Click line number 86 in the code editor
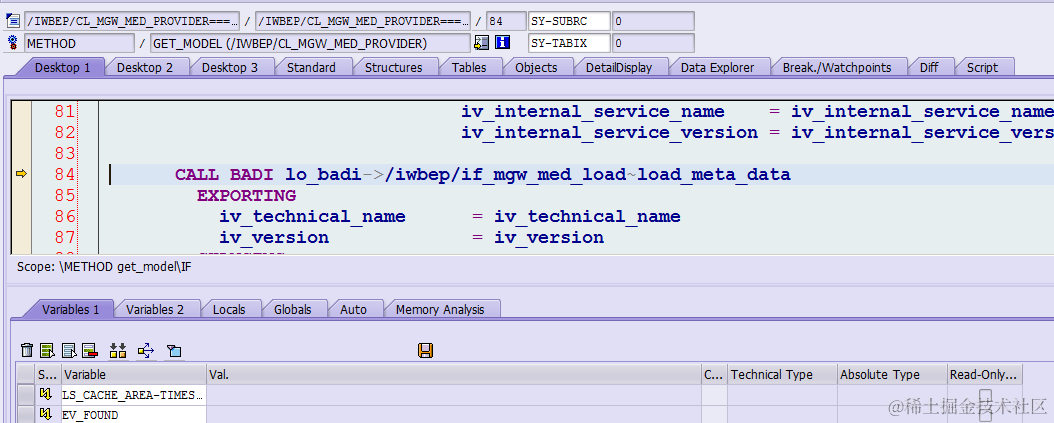 click(x=64, y=216)
